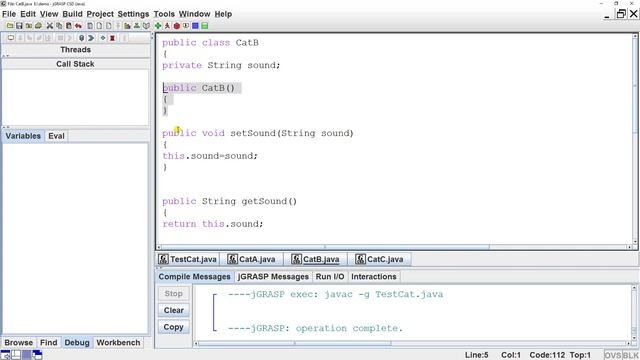The image size is (640, 360).
Task: Click the red ladybug Debug icon
Action: [177, 26]
